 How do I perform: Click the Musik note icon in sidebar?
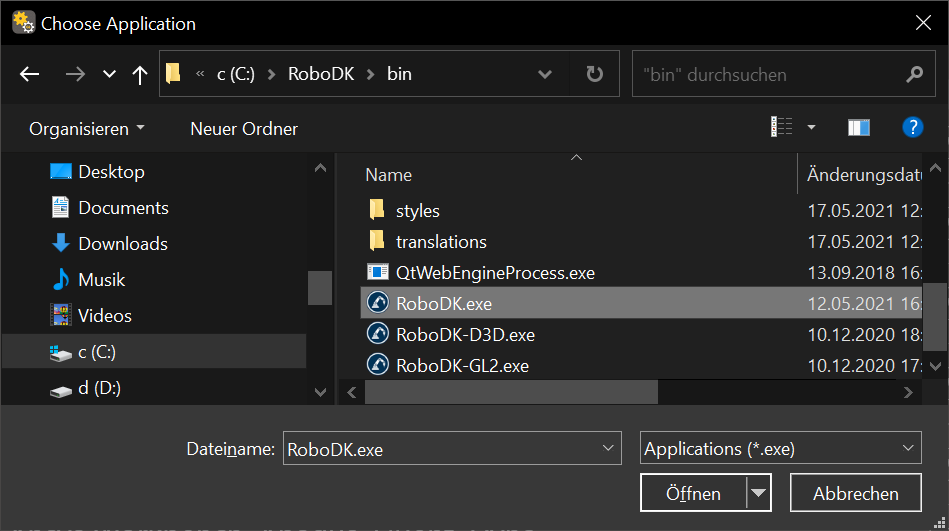[61, 279]
